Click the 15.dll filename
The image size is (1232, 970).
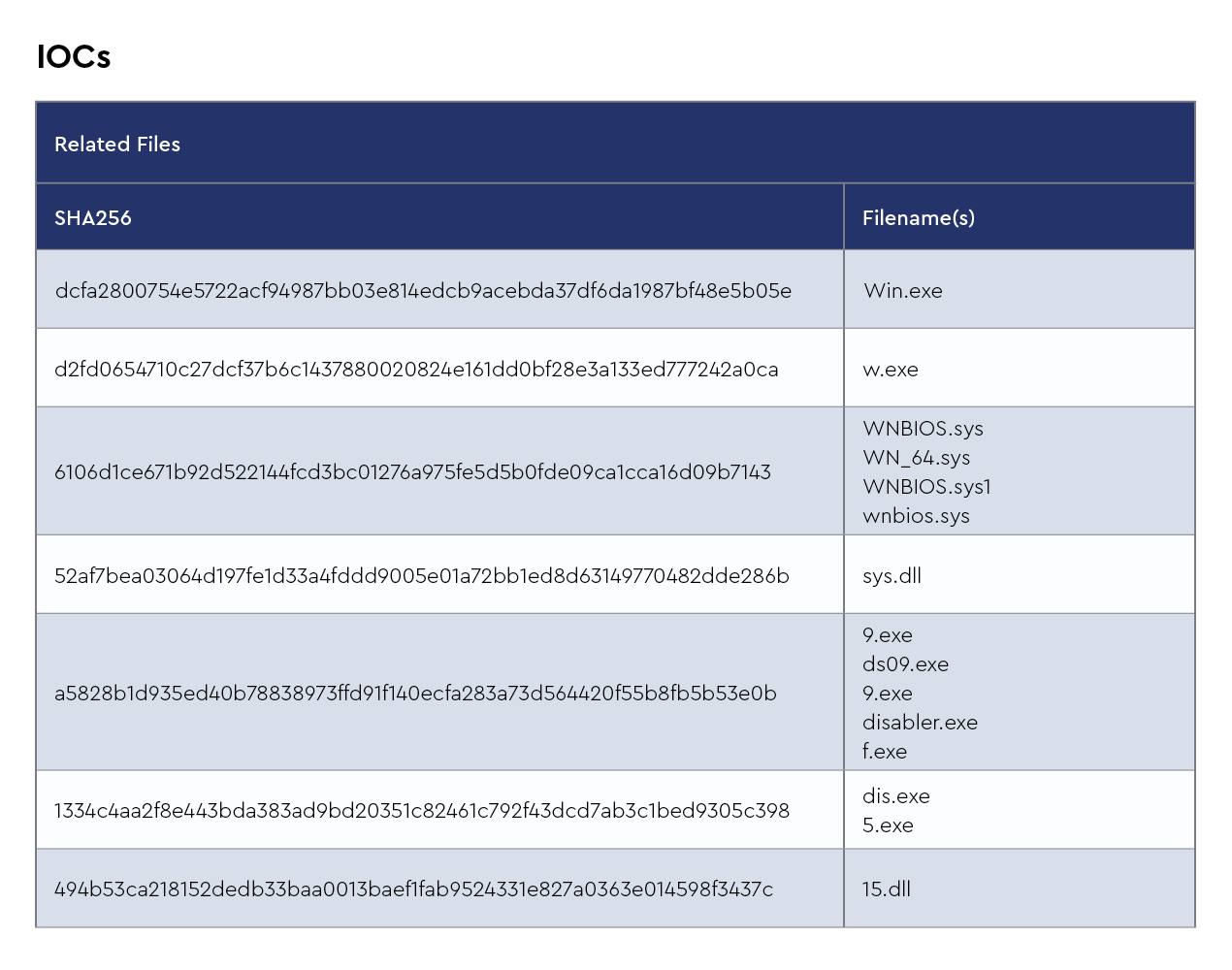[886, 889]
